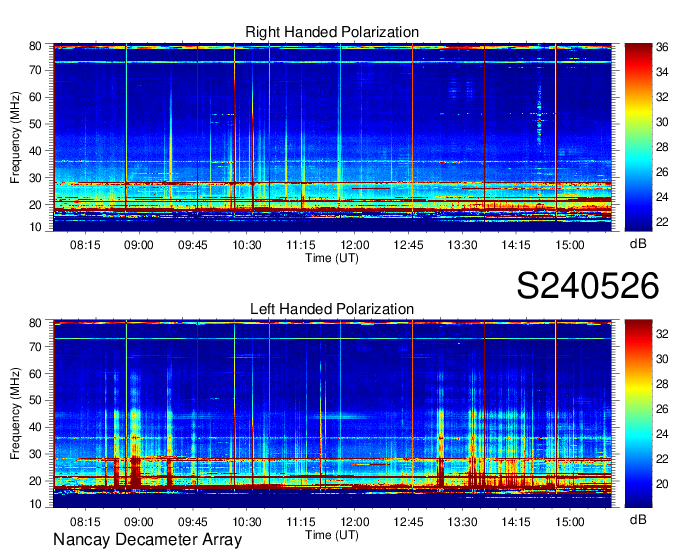Click 30 MHz tick of Right Handed plot
This screenshot has height=552, width=680.
pyautogui.click(x=35, y=178)
